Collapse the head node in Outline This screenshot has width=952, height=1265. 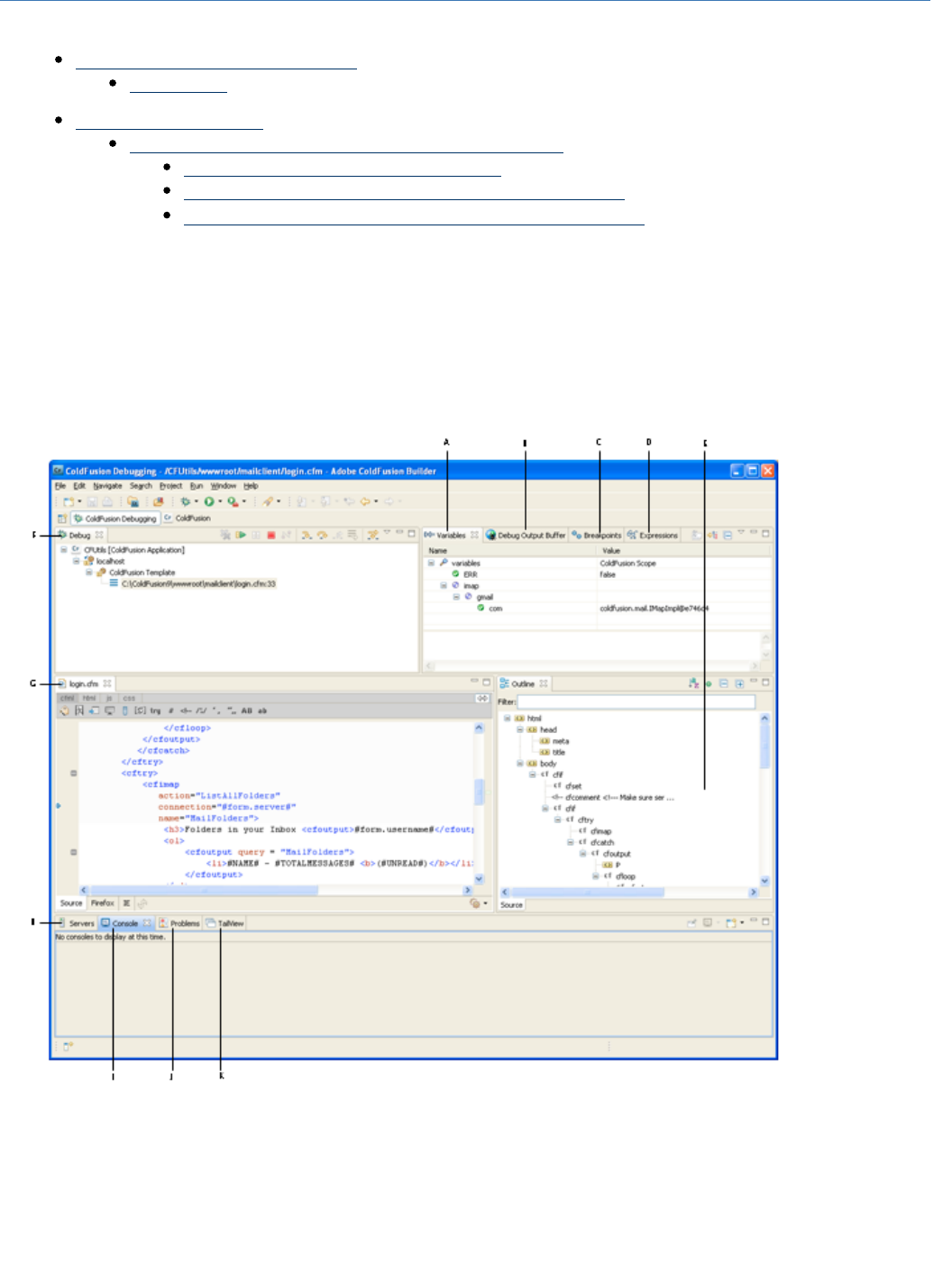point(520,729)
